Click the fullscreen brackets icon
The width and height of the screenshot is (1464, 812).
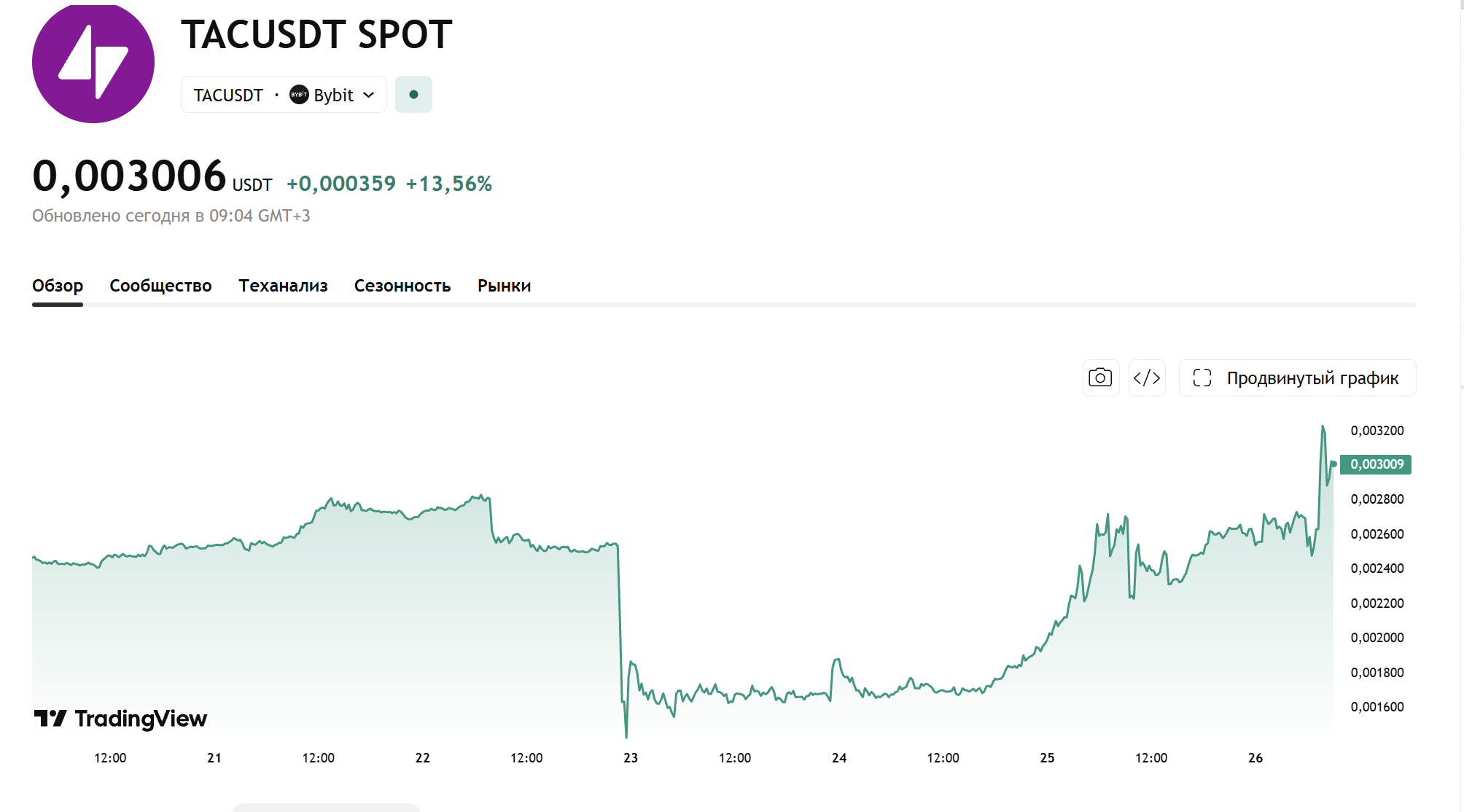pos(1202,378)
